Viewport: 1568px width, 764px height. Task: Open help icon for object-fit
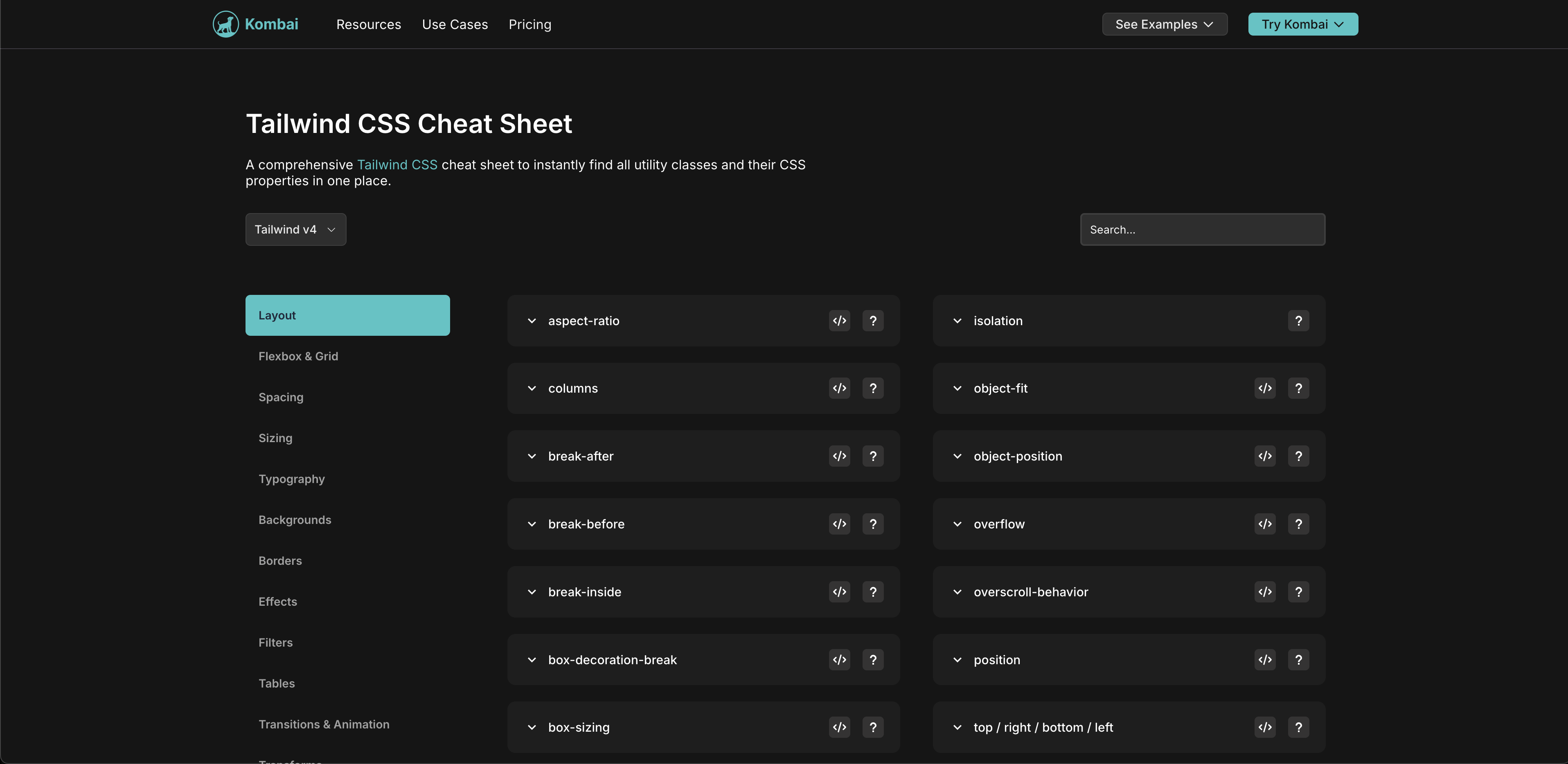click(x=1298, y=388)
